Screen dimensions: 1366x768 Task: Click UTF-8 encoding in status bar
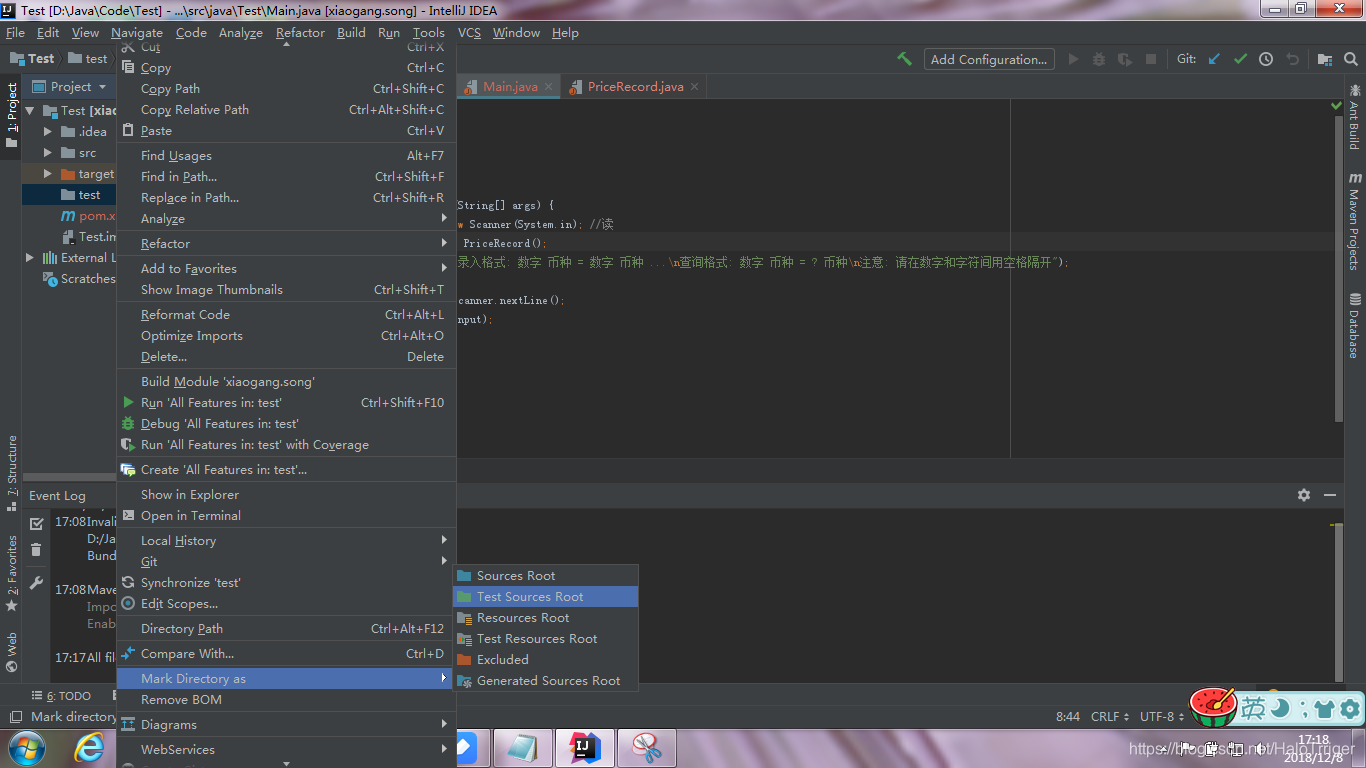click(1162, 717)
